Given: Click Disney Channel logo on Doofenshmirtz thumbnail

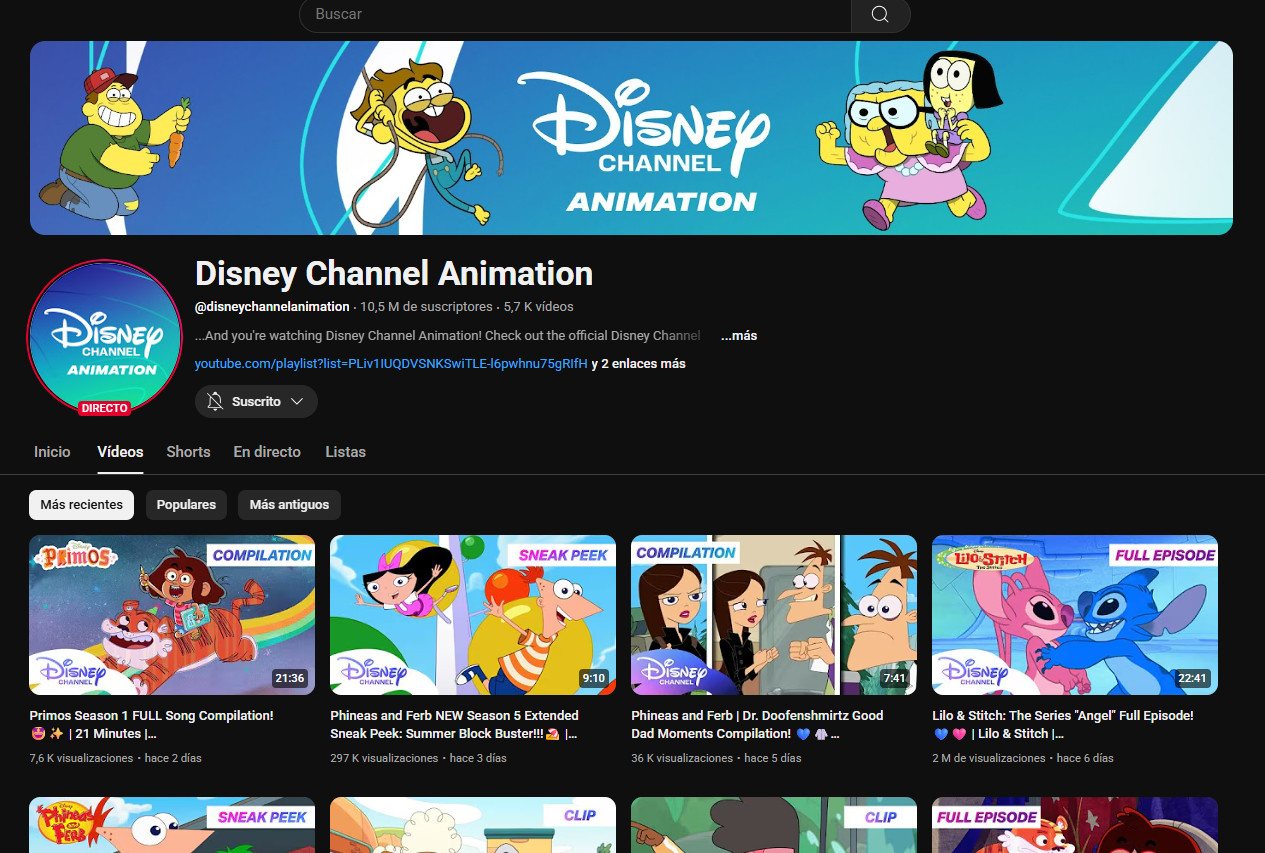Looking at the screenshot, I should point(673,671).
